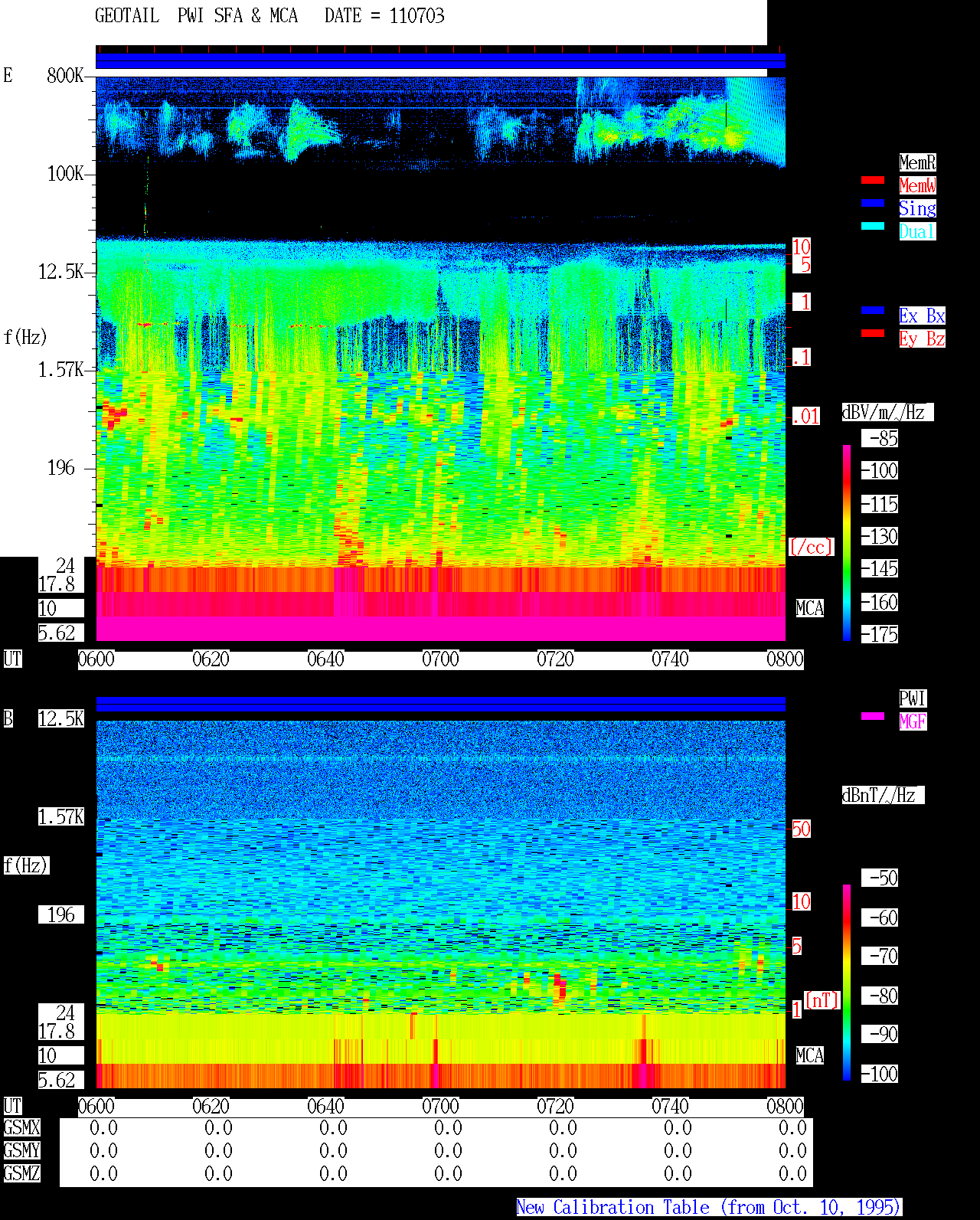The image size is (980, 1220).
Task: Click the 0620 tick on the upper time axis
Action: (211, 659)
